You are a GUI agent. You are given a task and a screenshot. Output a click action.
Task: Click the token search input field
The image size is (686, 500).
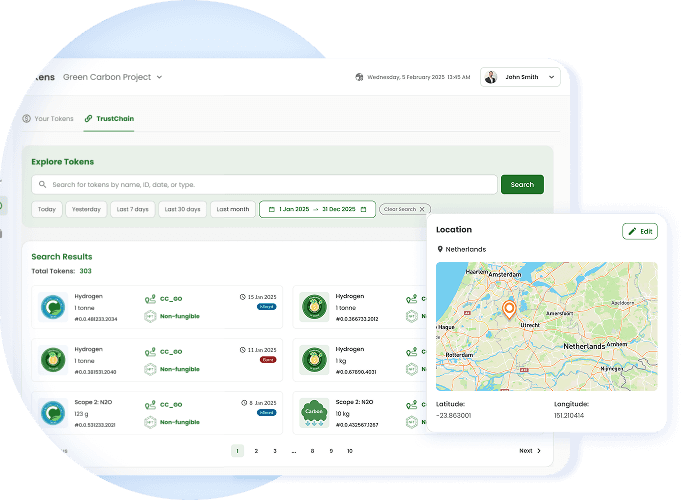[x=264, y=185]
